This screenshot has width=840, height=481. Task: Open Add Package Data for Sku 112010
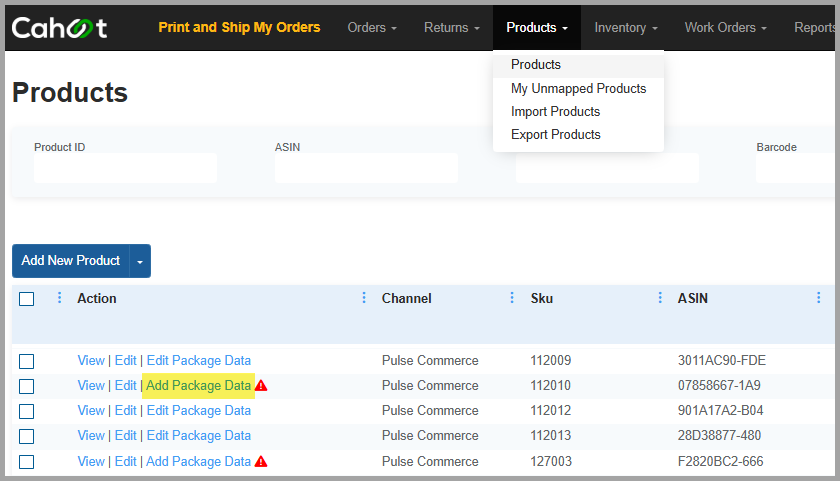click(198, 386)
